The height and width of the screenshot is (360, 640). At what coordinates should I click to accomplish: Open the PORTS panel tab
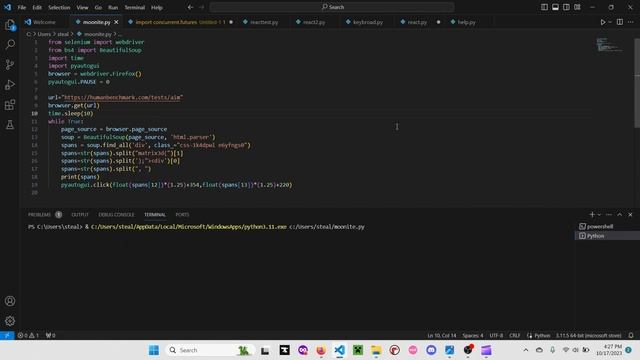182,214
